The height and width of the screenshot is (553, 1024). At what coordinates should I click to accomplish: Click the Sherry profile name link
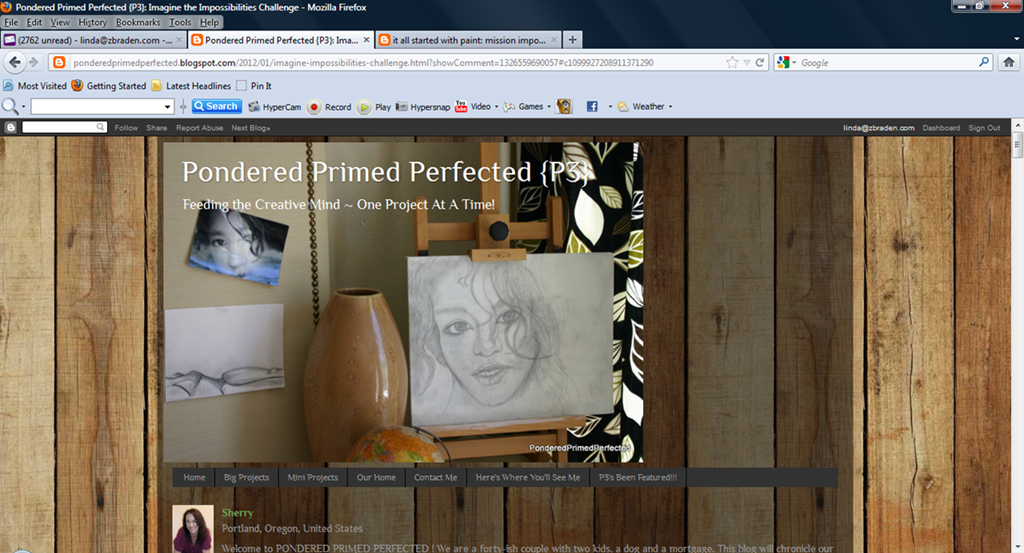point(237,513)
